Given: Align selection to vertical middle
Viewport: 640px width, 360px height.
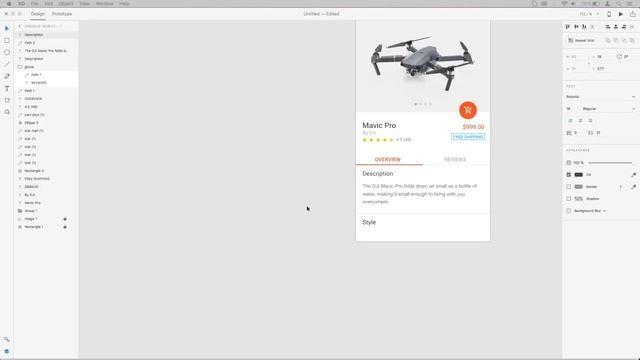Looking at the screenshot, I should coord(576,27).
